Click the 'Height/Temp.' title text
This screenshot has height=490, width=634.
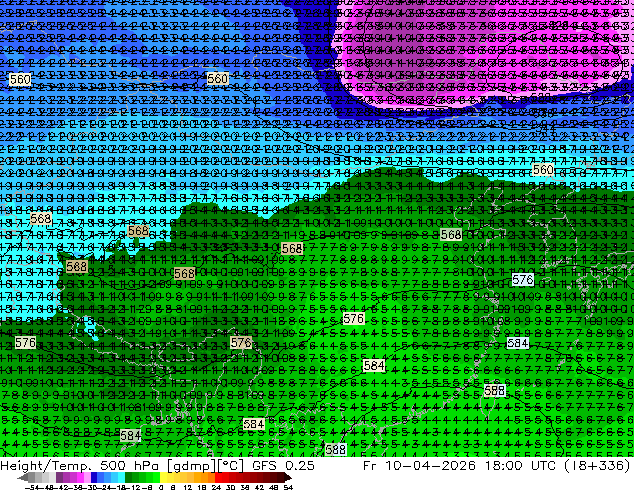pyautogui.click(x=46, y=465)
